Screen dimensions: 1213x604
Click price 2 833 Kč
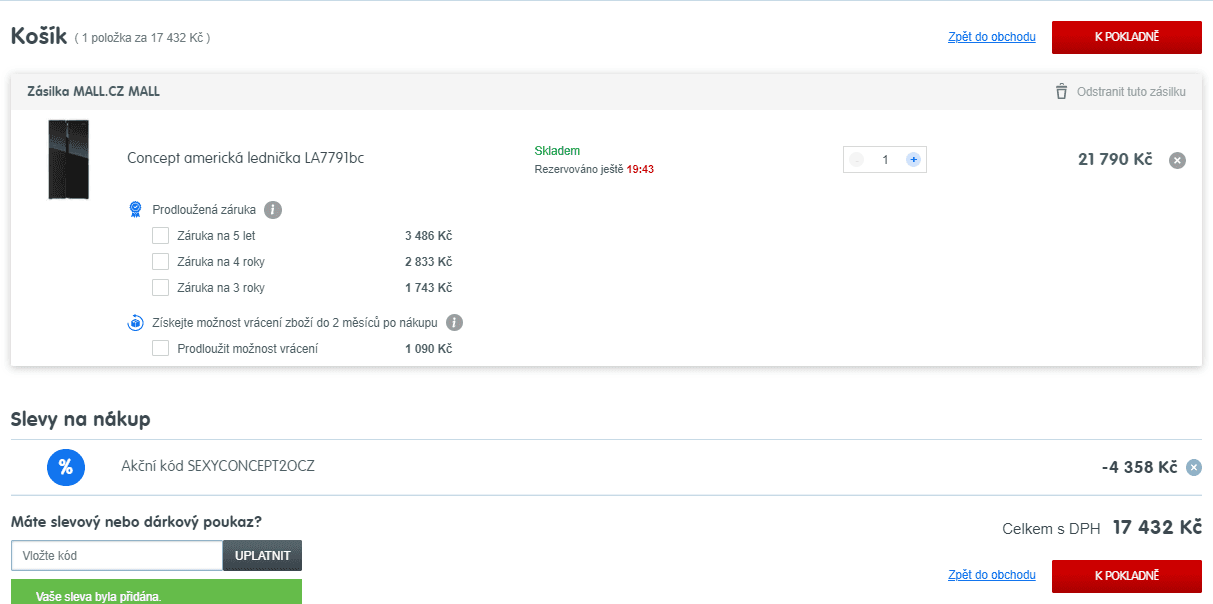(428, 262)
